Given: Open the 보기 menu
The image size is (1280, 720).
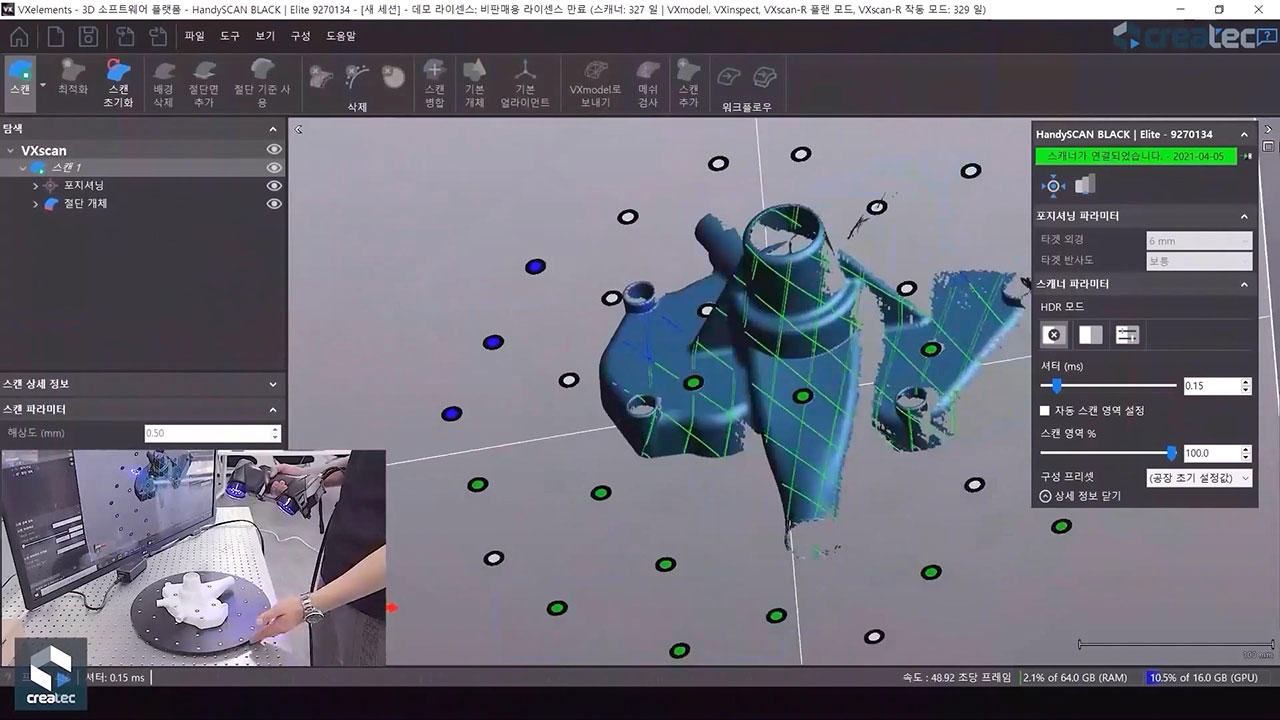Looking at the screenshot, I should [265, 36].
